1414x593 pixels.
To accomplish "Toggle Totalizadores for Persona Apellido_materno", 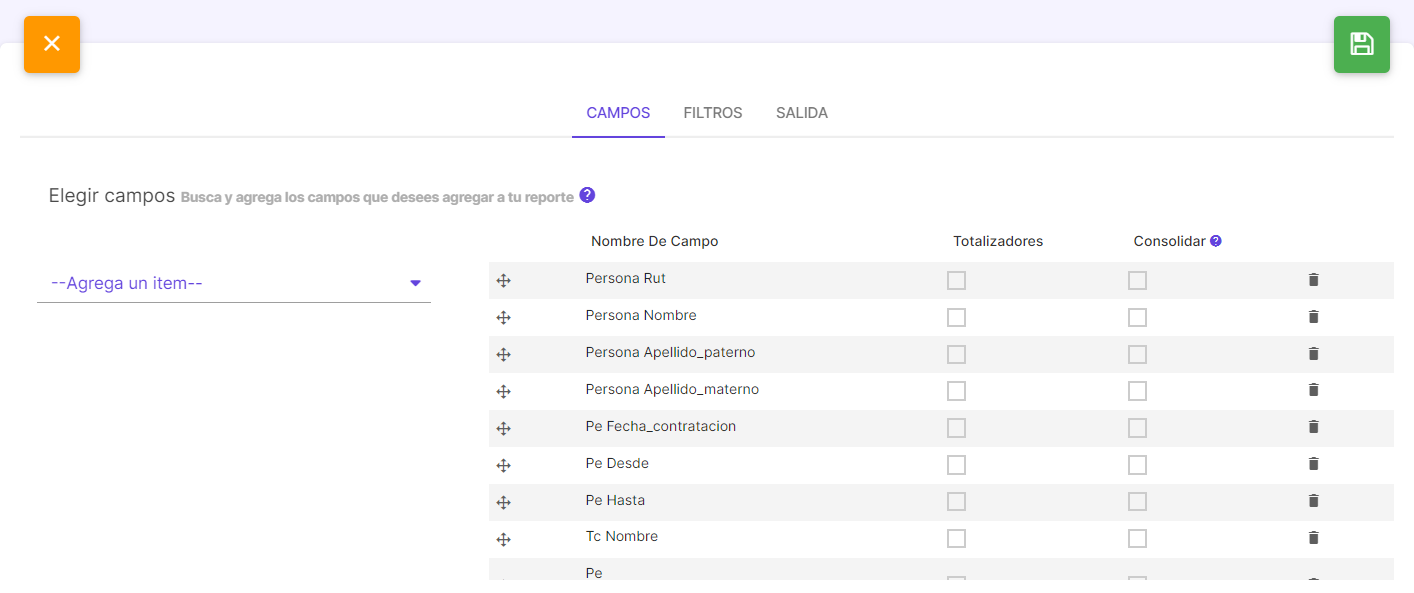I will tap(957, 391).
